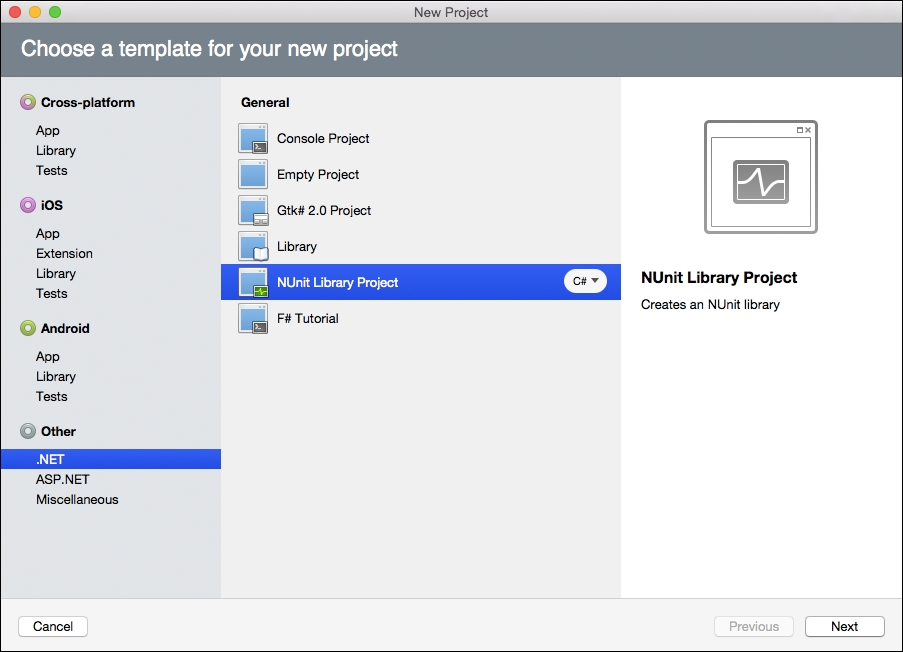Screen dimensions: 903x652
Task: Click the Android category icon
Action: pos(28,328)
